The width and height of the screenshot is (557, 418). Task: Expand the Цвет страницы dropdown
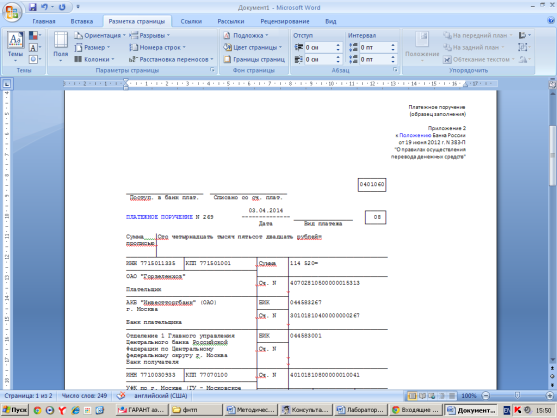tap(253, 47)
